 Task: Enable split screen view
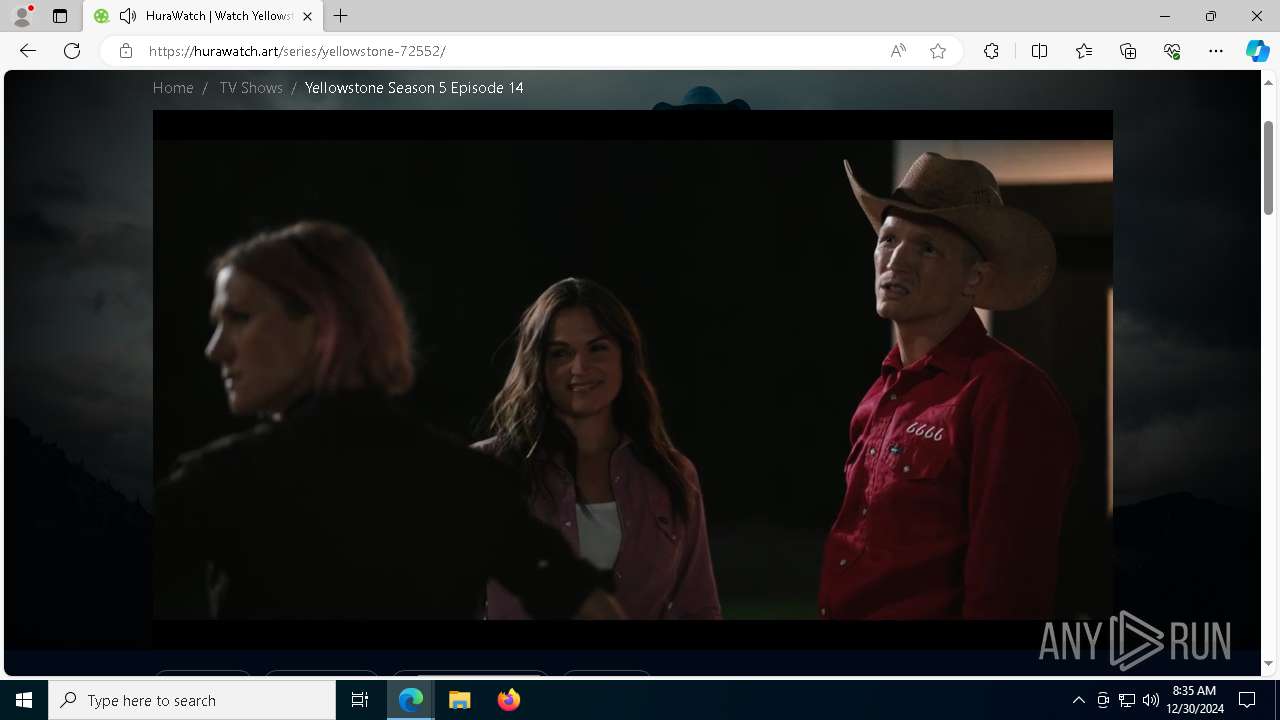(x=1039, y=51)
